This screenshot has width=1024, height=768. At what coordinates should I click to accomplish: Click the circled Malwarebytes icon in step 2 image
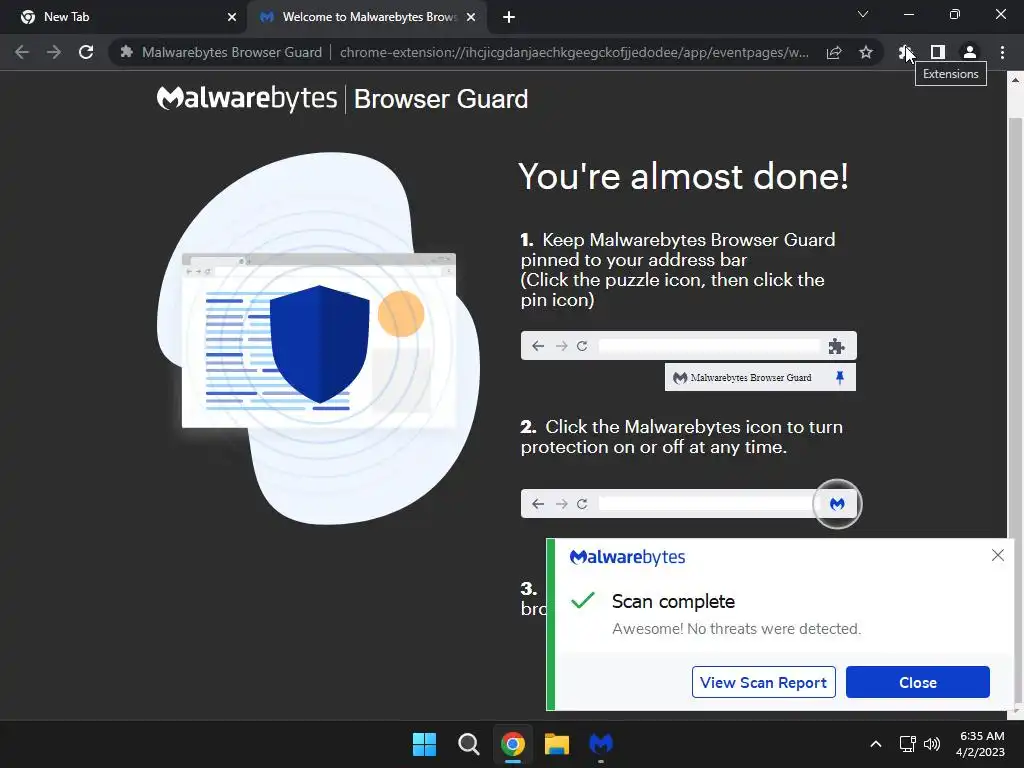(x=837, y=504)
